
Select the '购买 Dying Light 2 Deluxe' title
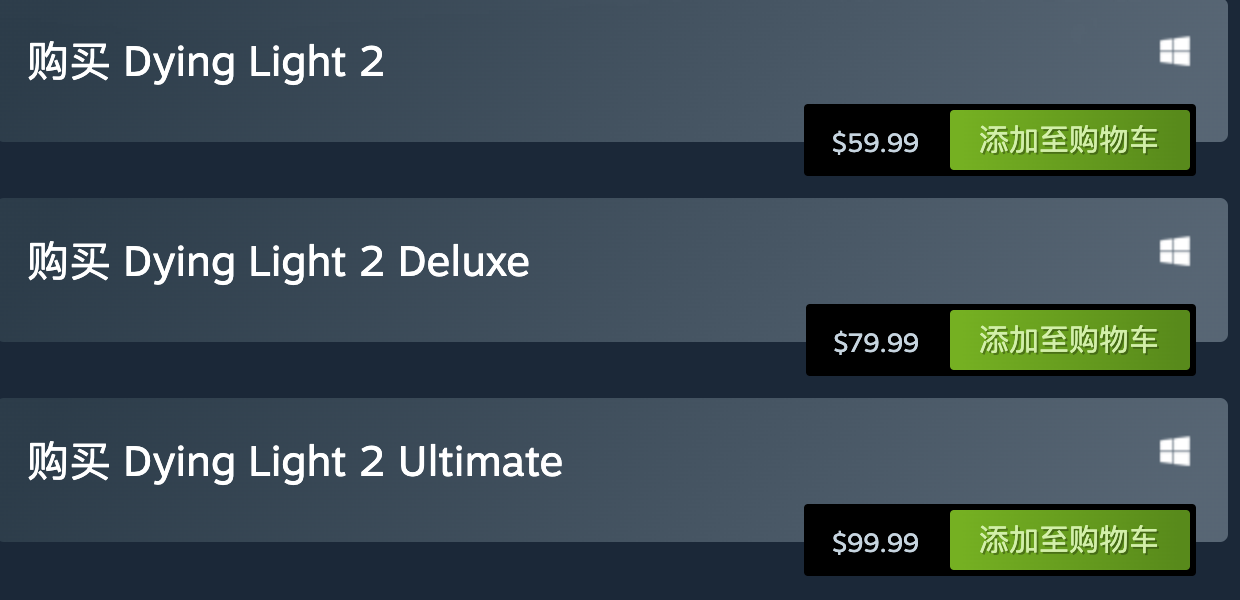pyautogui.click(x=278, y=263)
